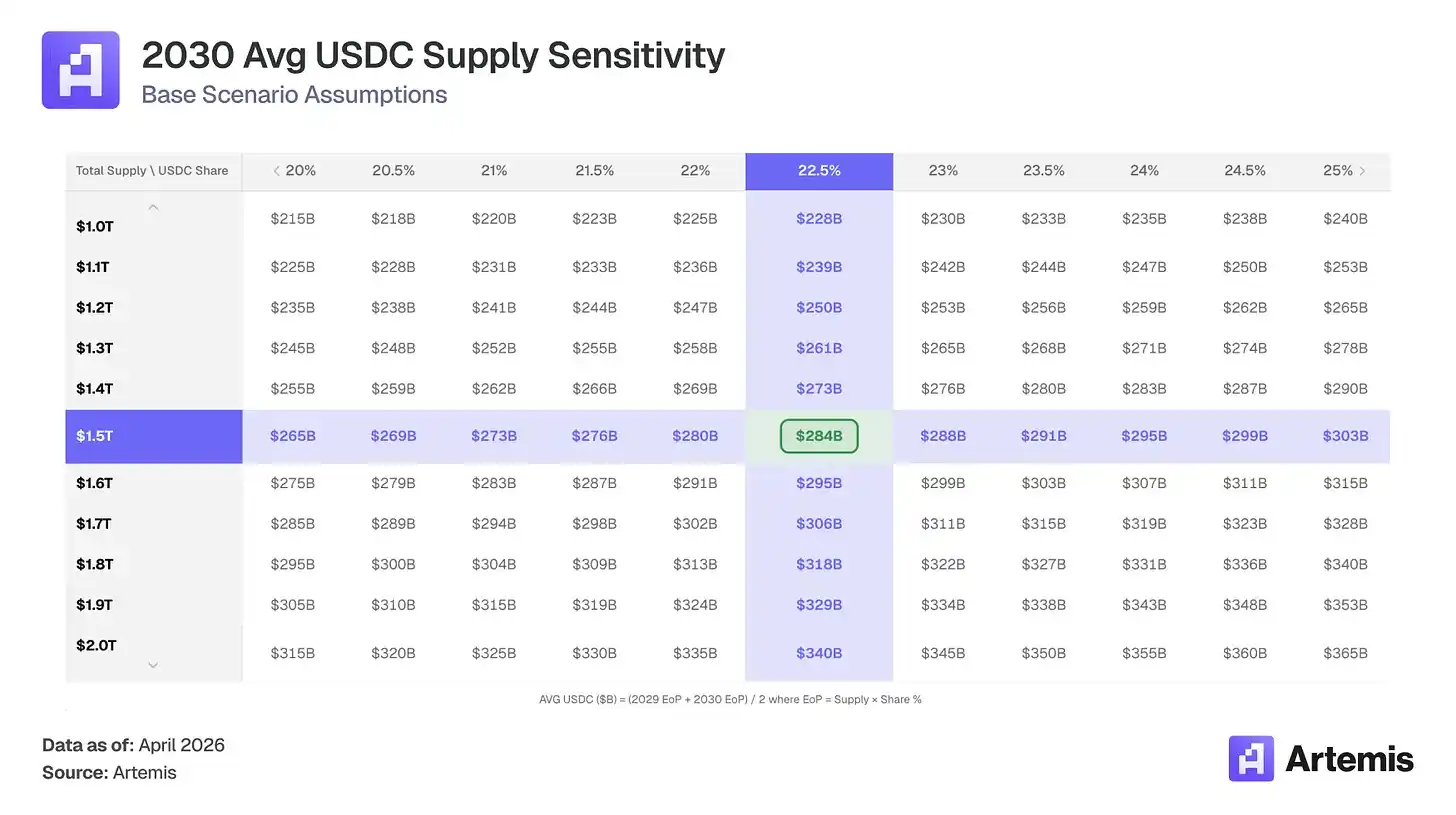Choose the $1.9T total supply row
The height and width of the screenshot is (815, 1456).
coord(95,605)
